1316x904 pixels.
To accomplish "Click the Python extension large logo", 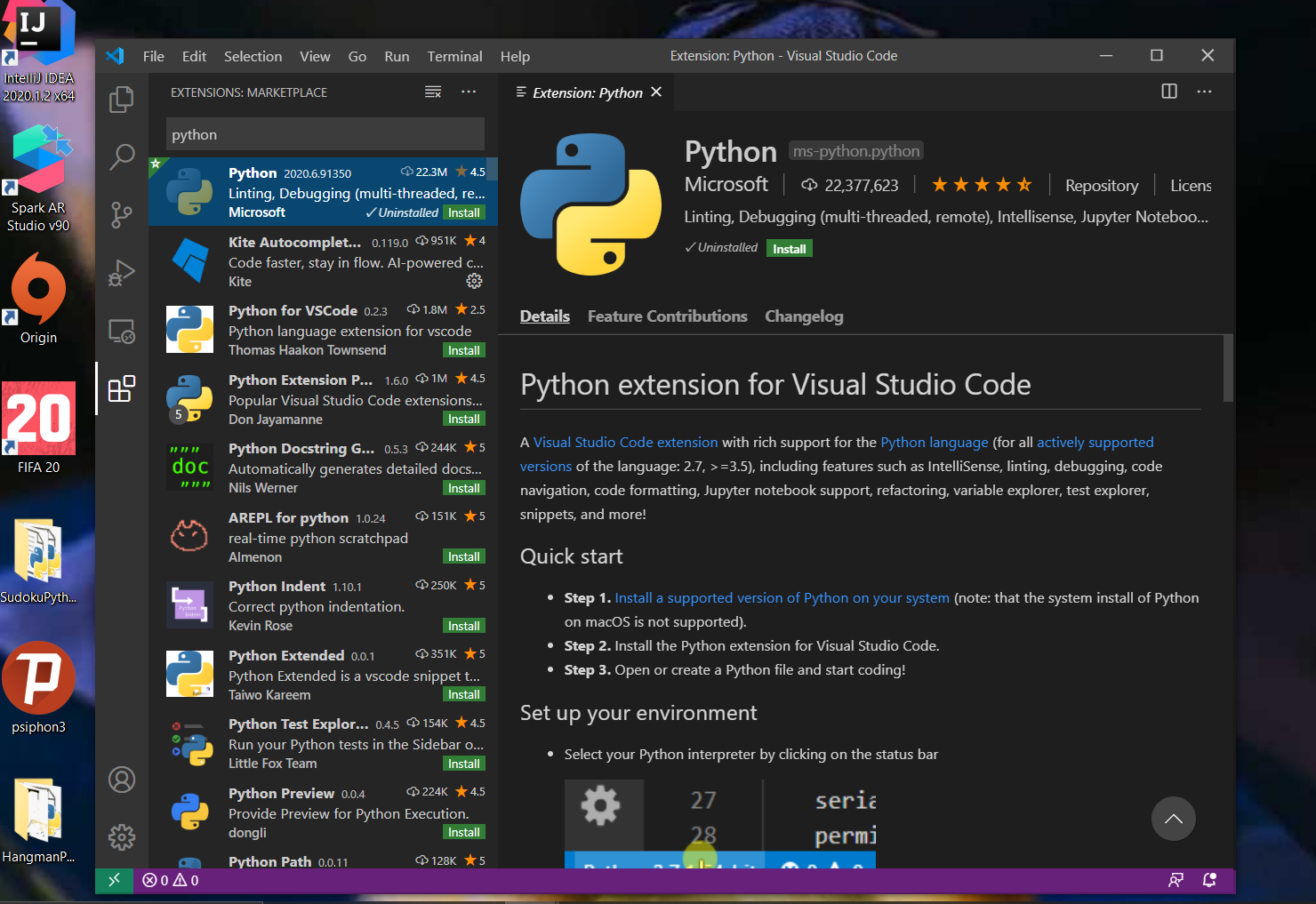I will click(591, 204).
